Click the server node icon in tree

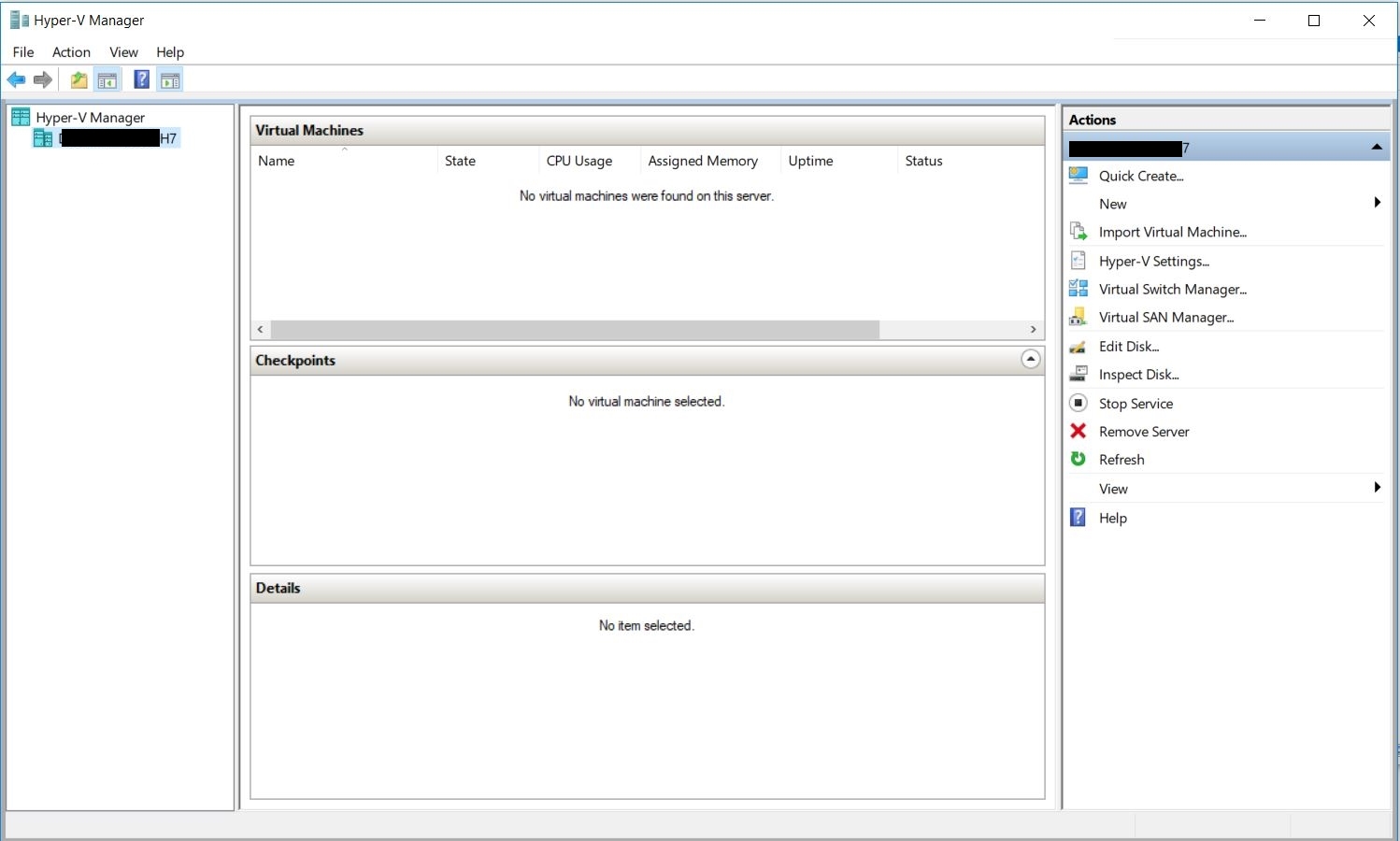coord(43,138)
